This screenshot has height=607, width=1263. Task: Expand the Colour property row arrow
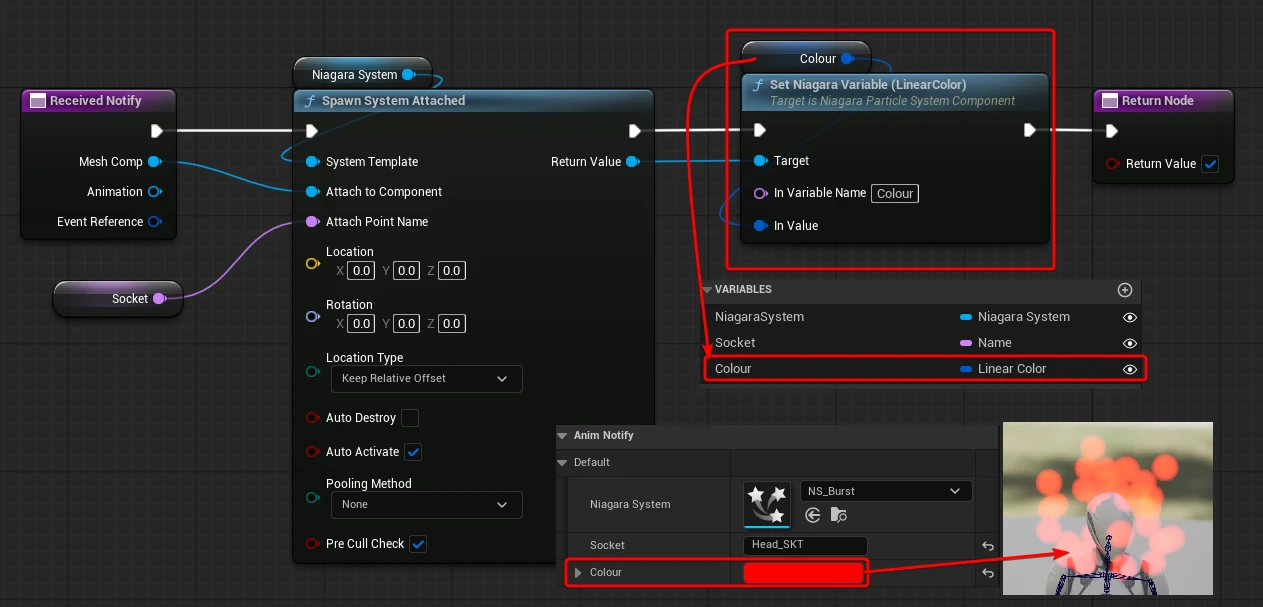[x=577, y=573]
